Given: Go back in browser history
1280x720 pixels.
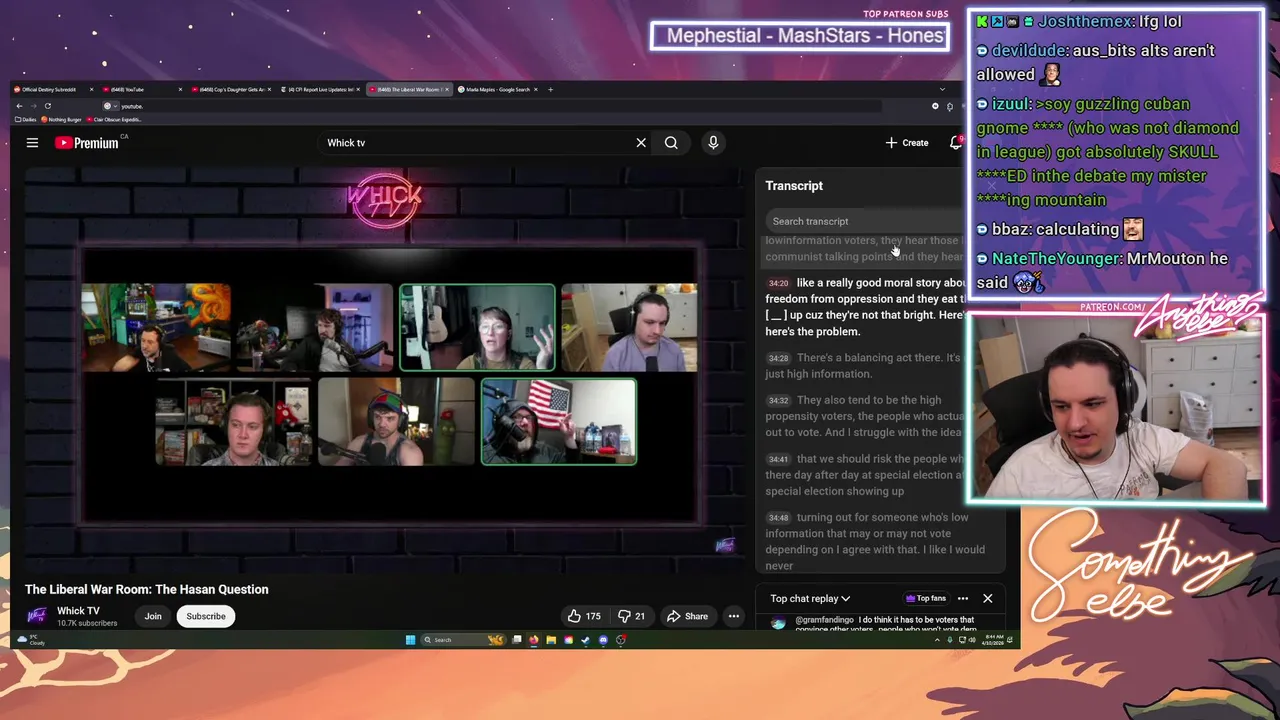Looking at the screenshot, I should [19, 106].
